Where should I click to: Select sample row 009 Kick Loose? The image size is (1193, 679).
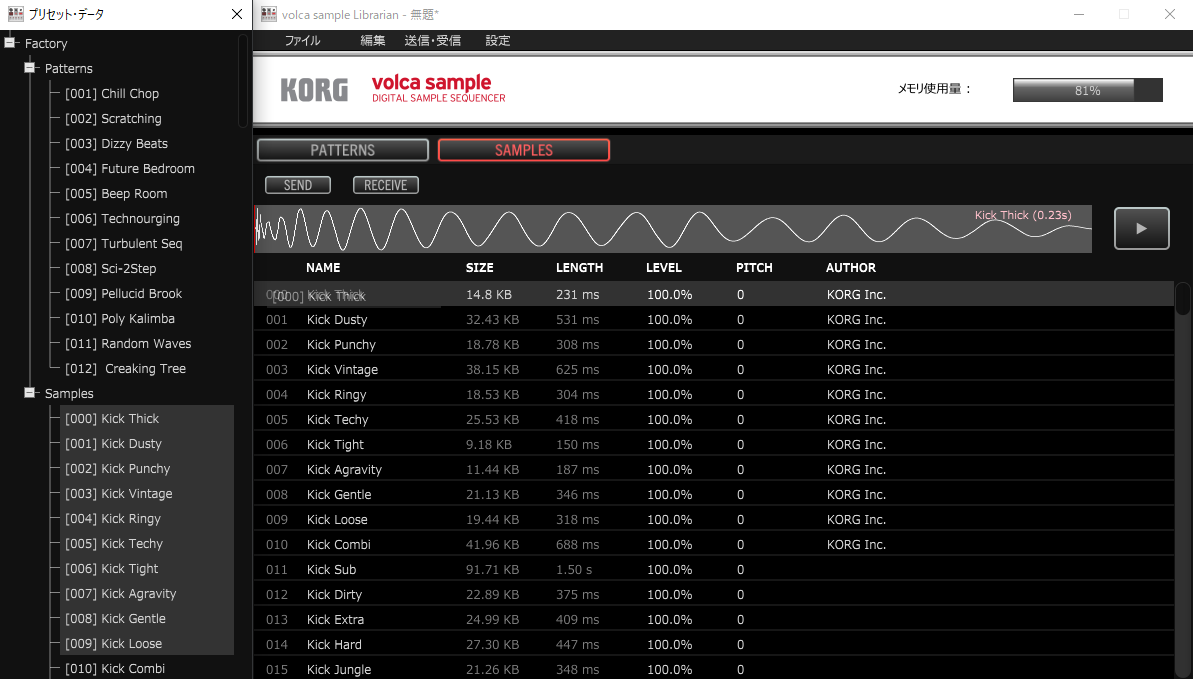click(714, 520)
